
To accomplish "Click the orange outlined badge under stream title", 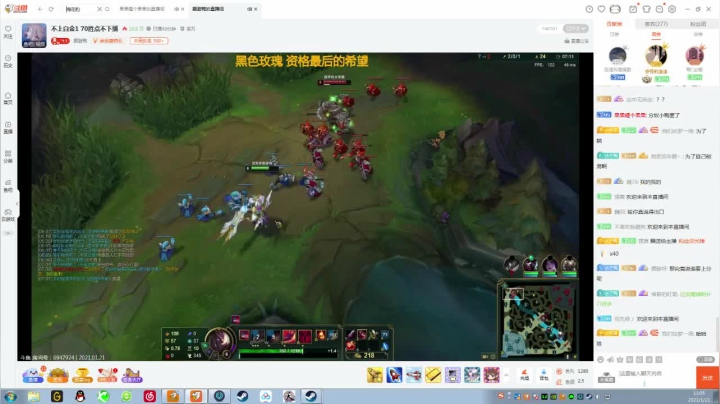I will pyautogui.click(x=149, y=41).
